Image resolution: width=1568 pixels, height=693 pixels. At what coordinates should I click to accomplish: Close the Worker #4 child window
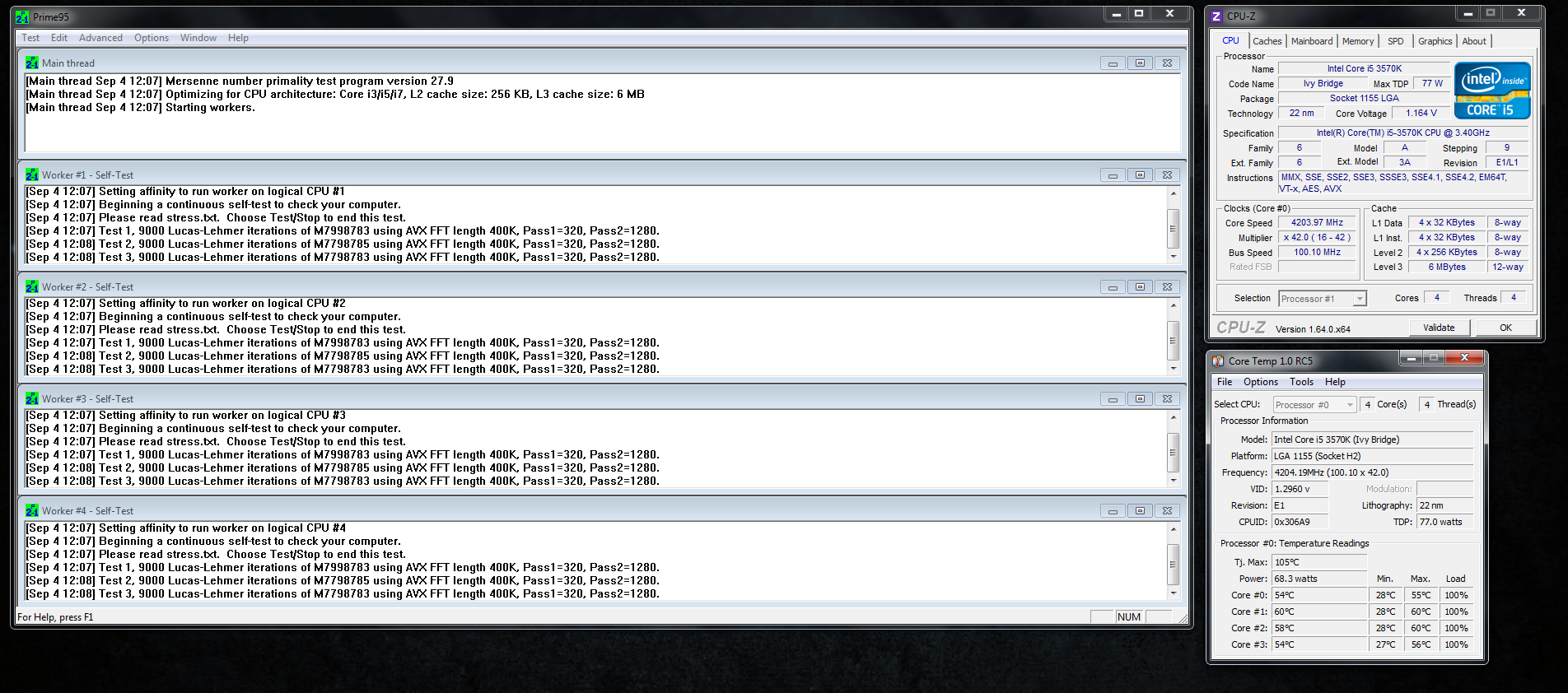[x=1167, y=511]
